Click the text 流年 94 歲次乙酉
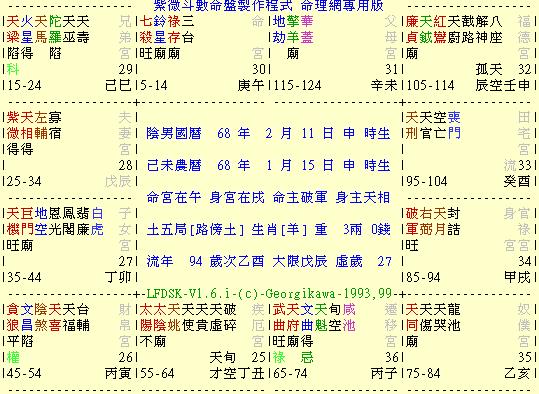 (x=206, y=261)
